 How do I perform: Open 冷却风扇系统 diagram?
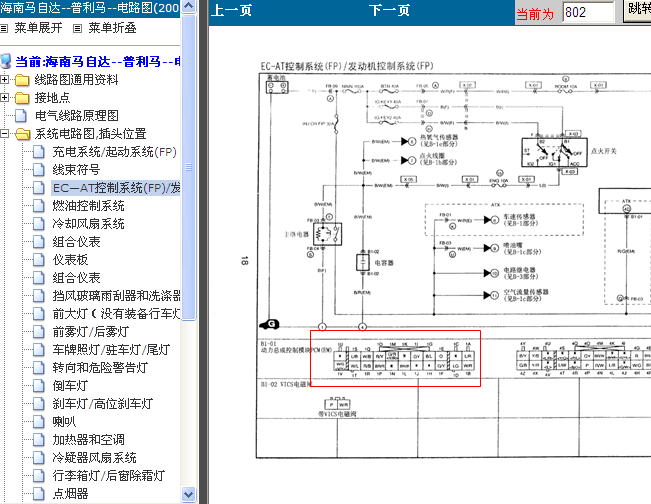(88, 224)
